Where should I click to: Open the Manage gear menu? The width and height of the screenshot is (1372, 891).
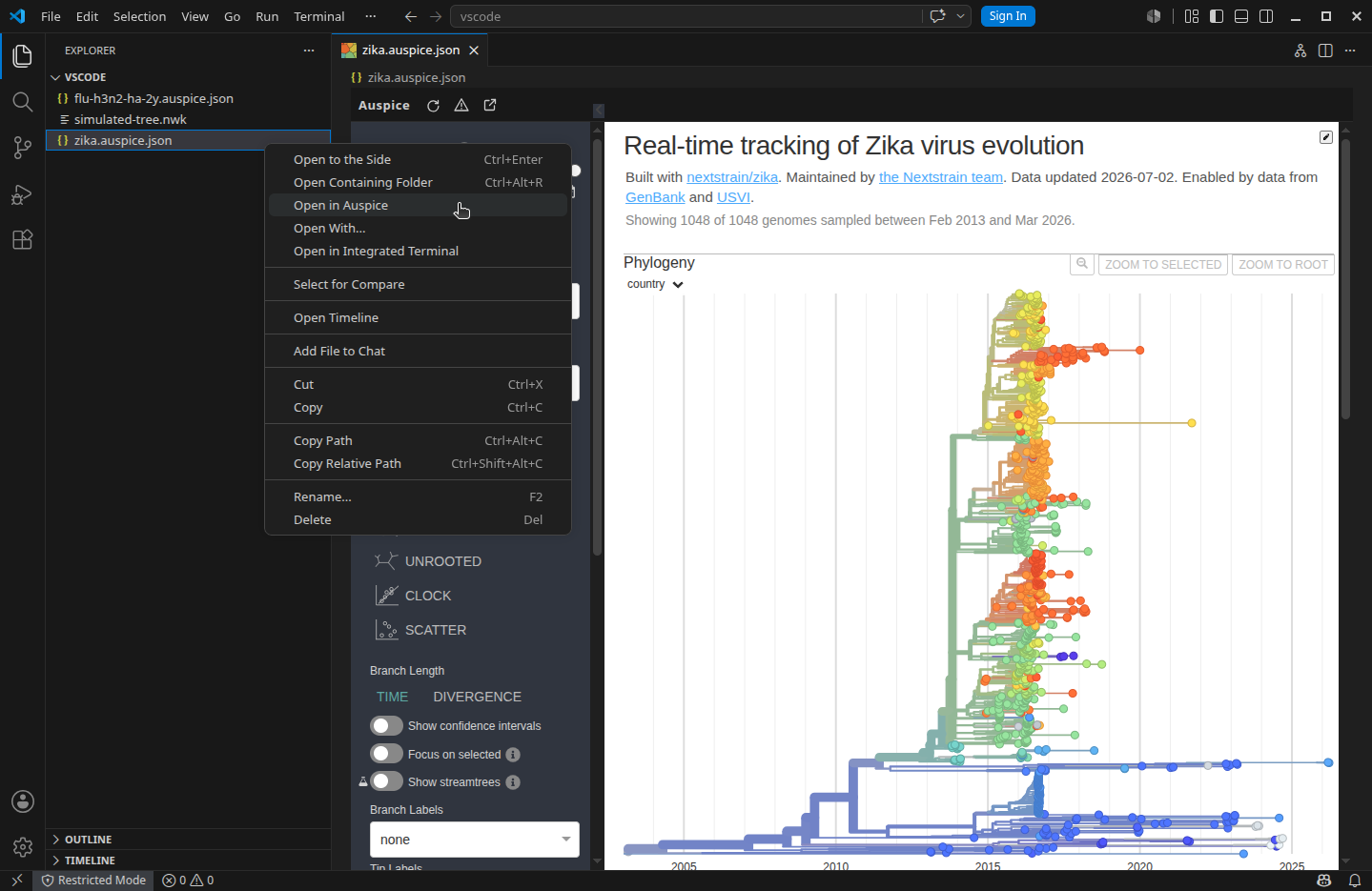(x=23, y=846)
